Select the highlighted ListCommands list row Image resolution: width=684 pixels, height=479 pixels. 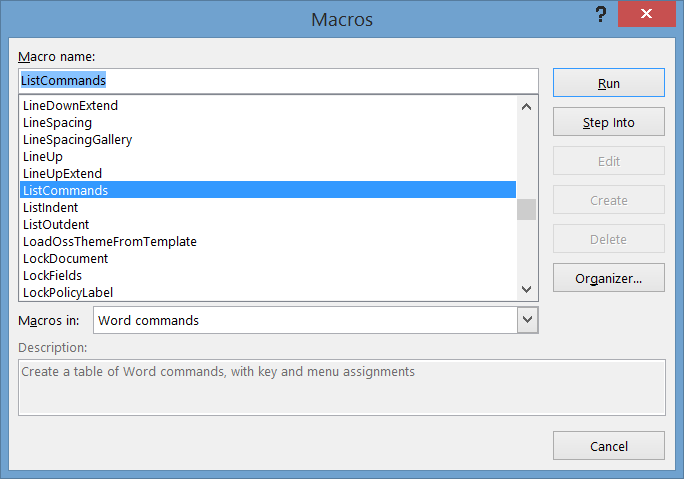(x=268, y=190)
